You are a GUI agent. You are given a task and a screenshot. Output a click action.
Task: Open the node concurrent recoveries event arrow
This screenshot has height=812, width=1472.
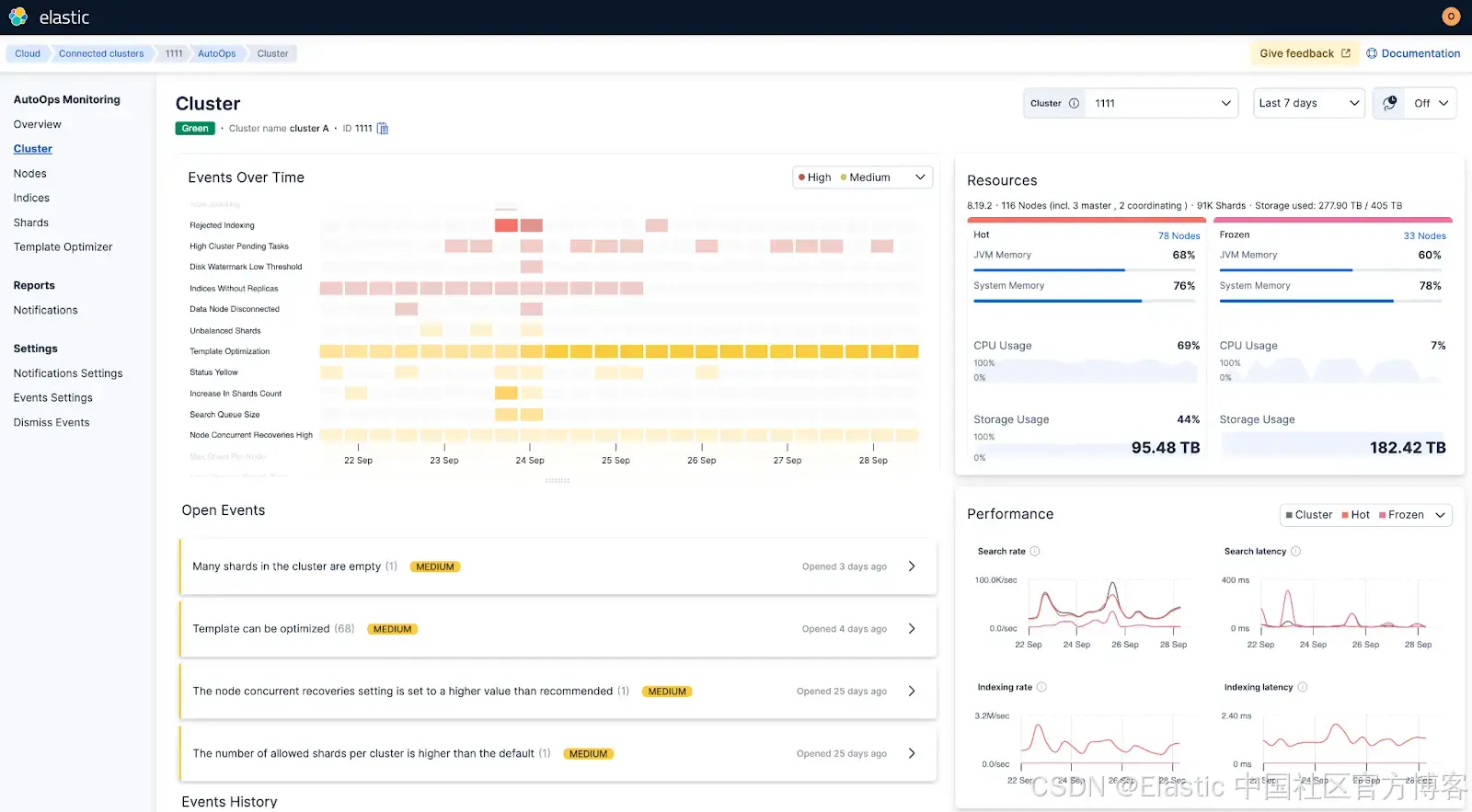click(x=912, y=692)
